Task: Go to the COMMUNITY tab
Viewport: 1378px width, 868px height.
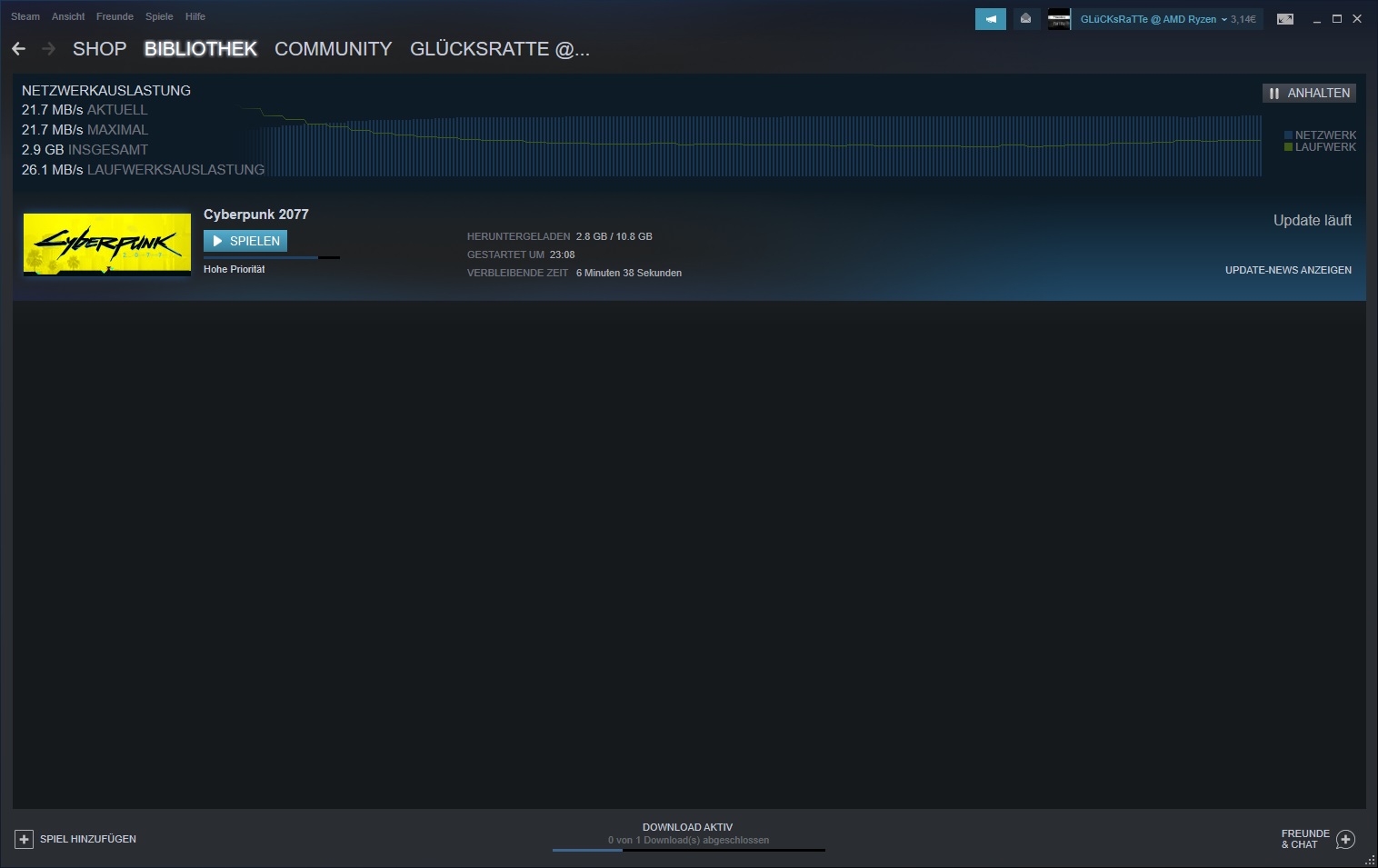Action: pos(334,49)
